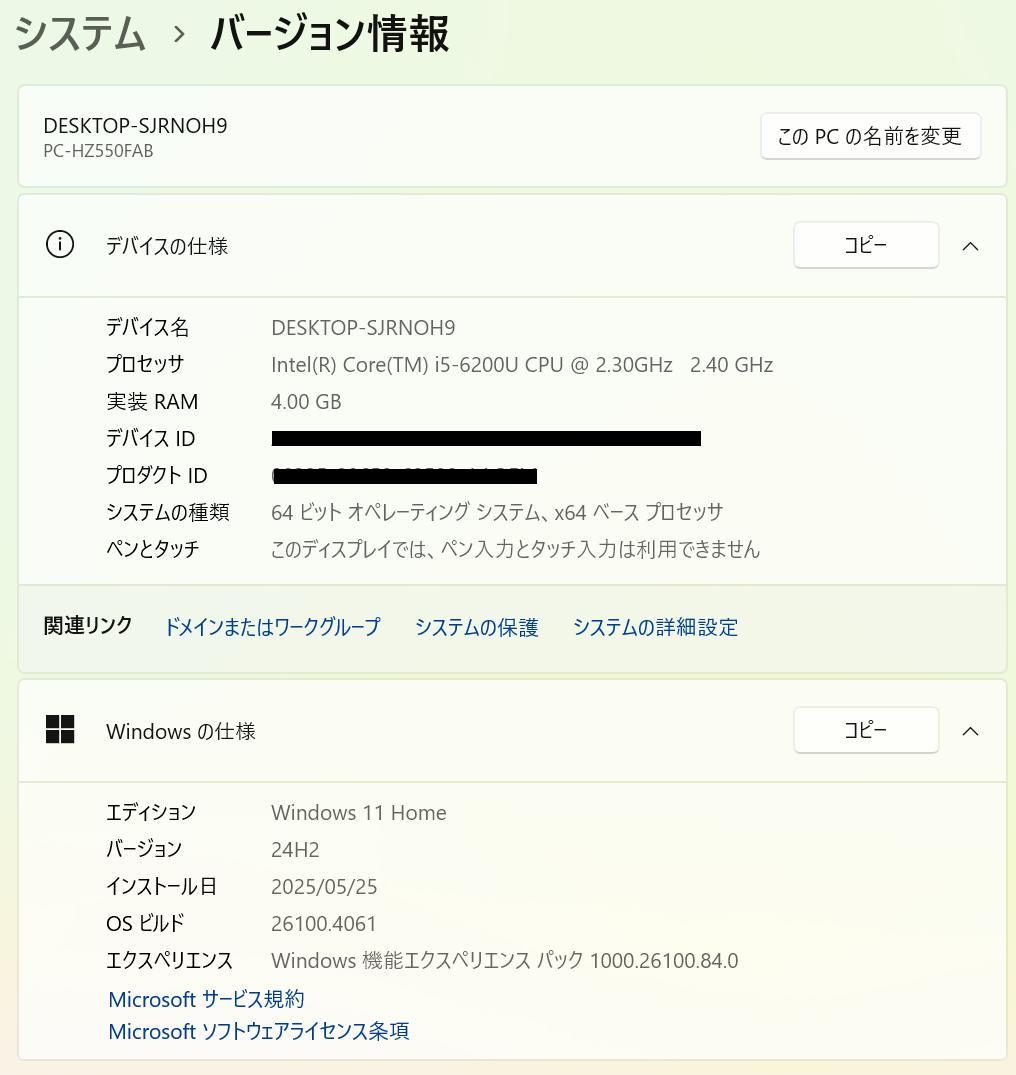Select the エディション value Windows 11 Home

(358, 812)
